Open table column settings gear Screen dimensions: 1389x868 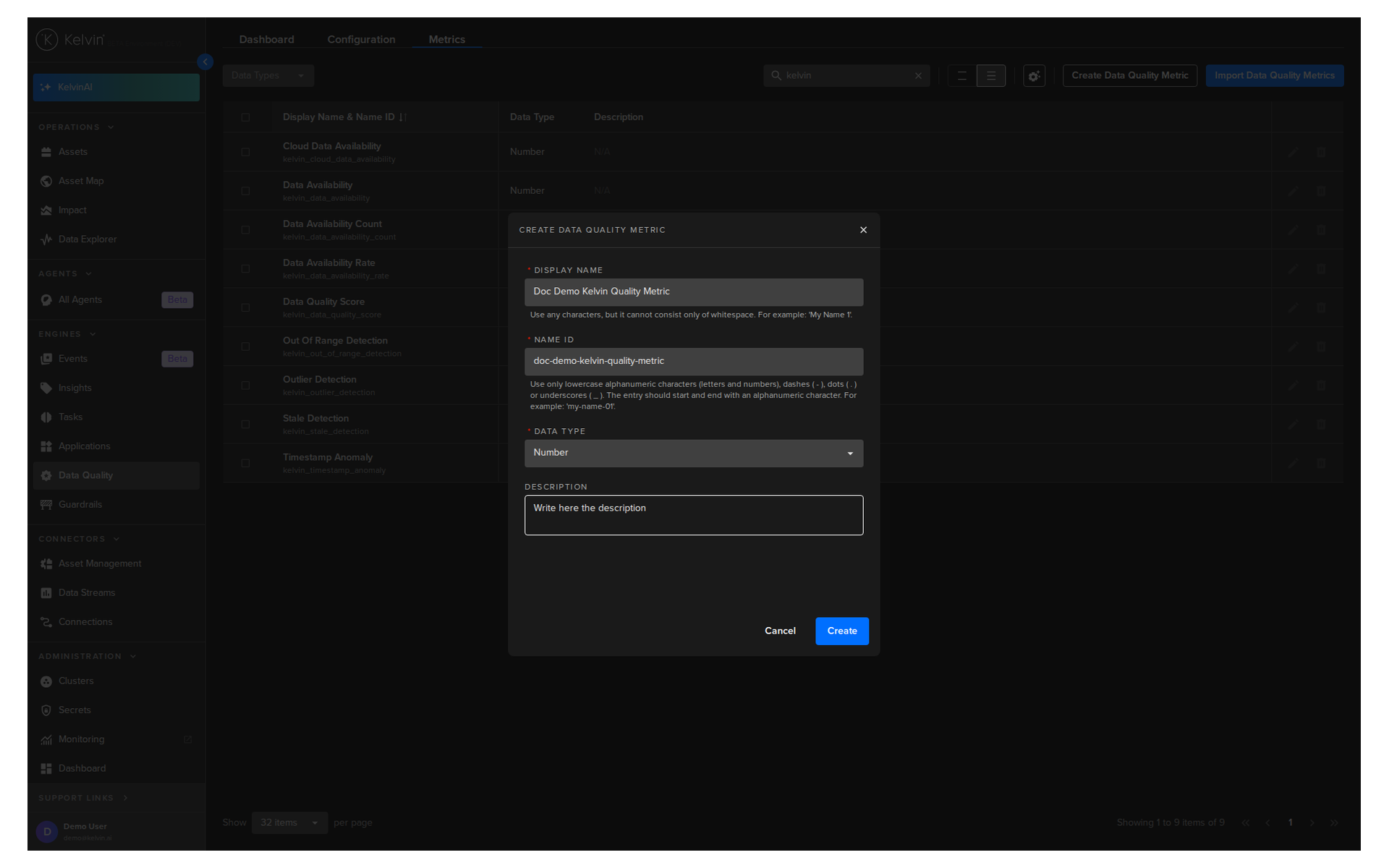tap(1035, 76)
